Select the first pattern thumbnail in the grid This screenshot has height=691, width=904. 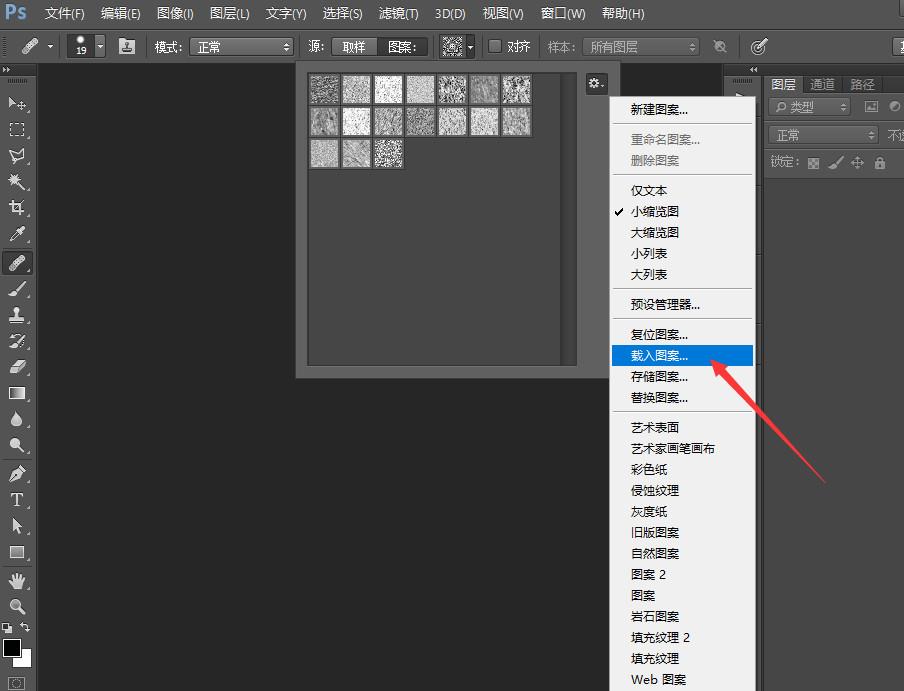(x=323, y=89)
